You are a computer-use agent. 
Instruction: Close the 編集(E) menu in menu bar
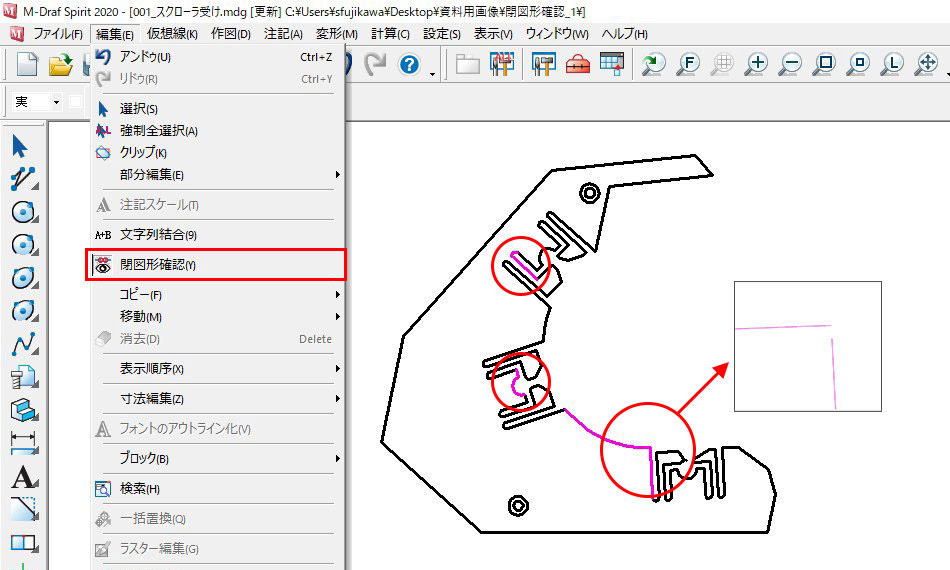[x=115, y=34]
